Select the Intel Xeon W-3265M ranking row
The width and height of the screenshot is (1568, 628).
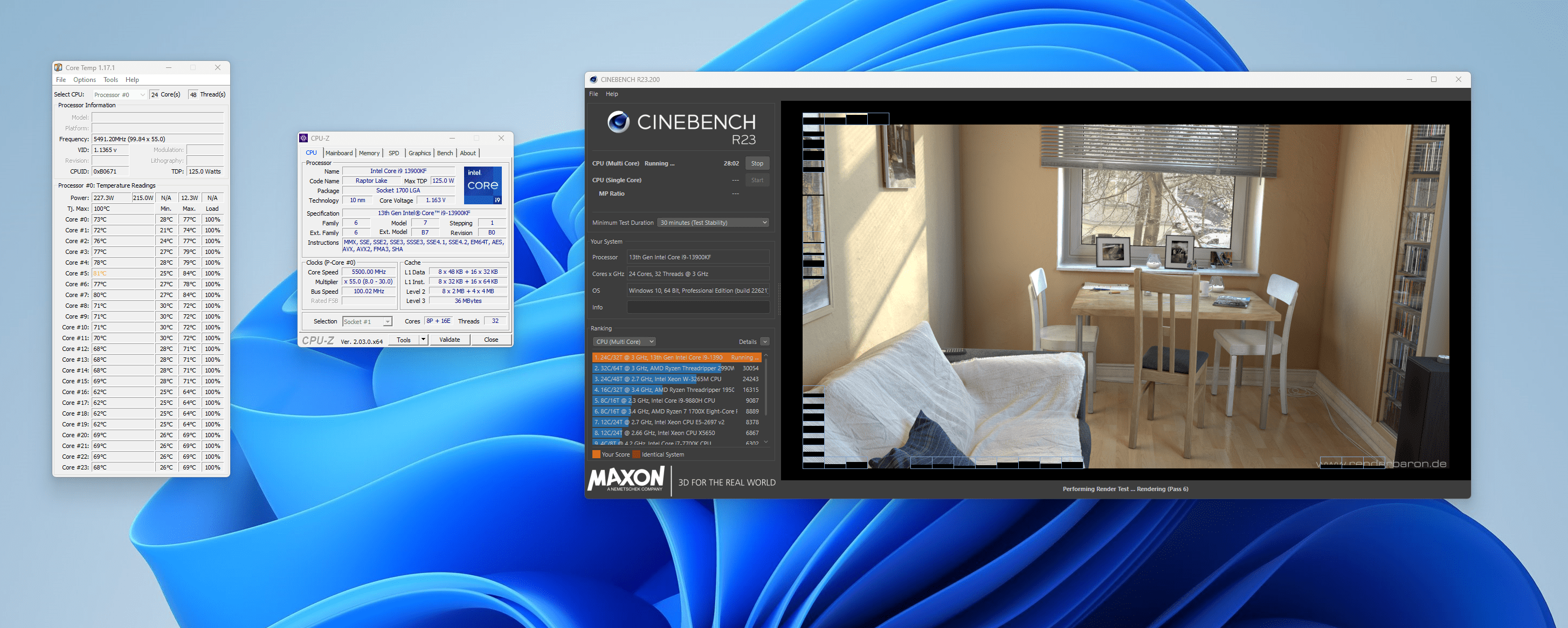(676, 379)
